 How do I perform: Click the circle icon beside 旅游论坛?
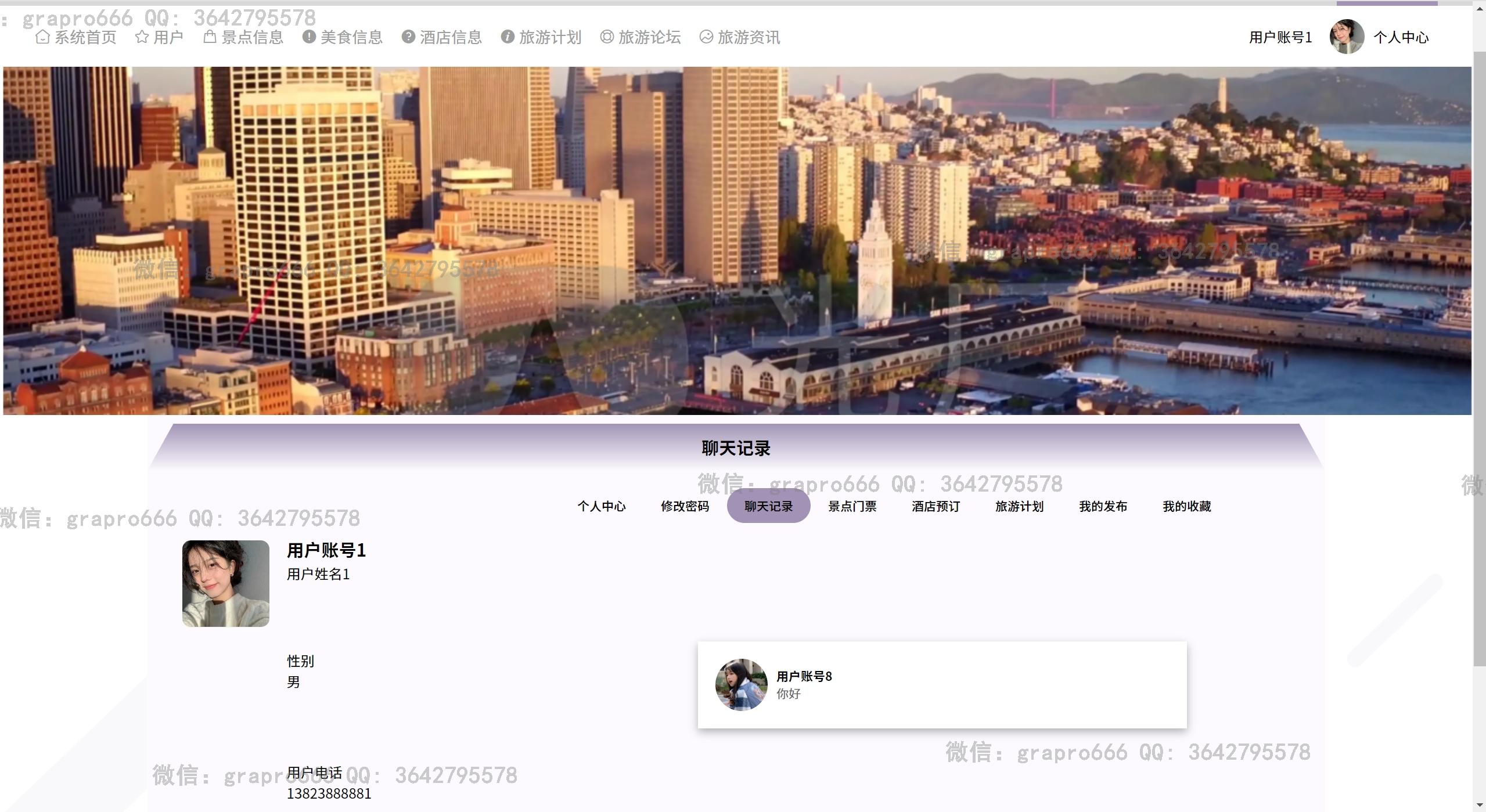607,37
